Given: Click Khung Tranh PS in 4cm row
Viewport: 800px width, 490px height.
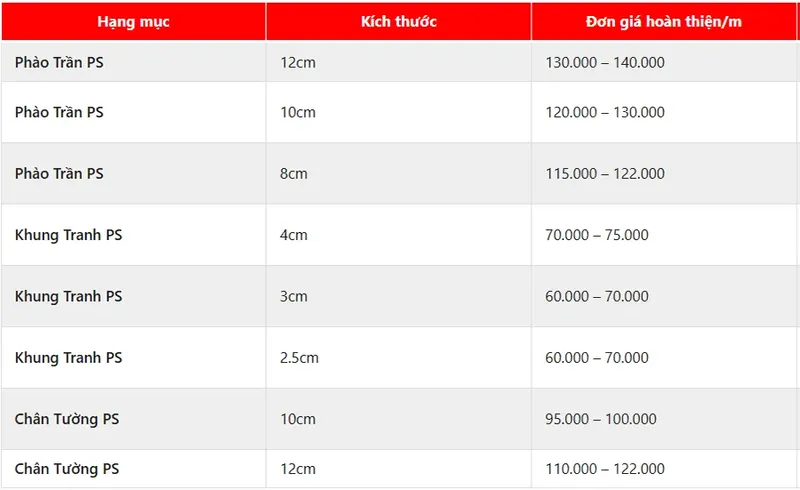Looking at the screenshot, I should pyautogui.click(x=68, y=235).
